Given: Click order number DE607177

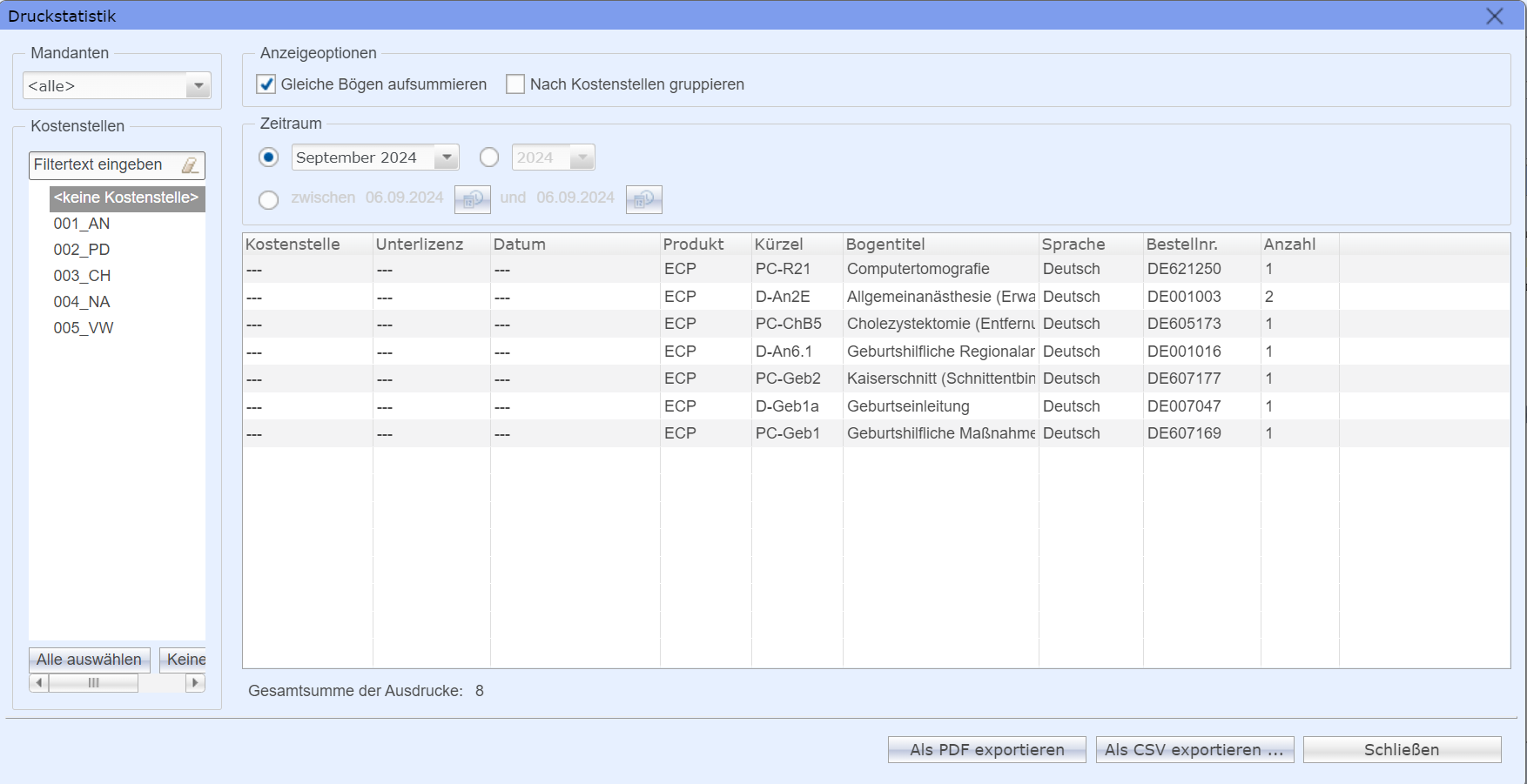Looking at the screenshot, I should (1184, 379).
